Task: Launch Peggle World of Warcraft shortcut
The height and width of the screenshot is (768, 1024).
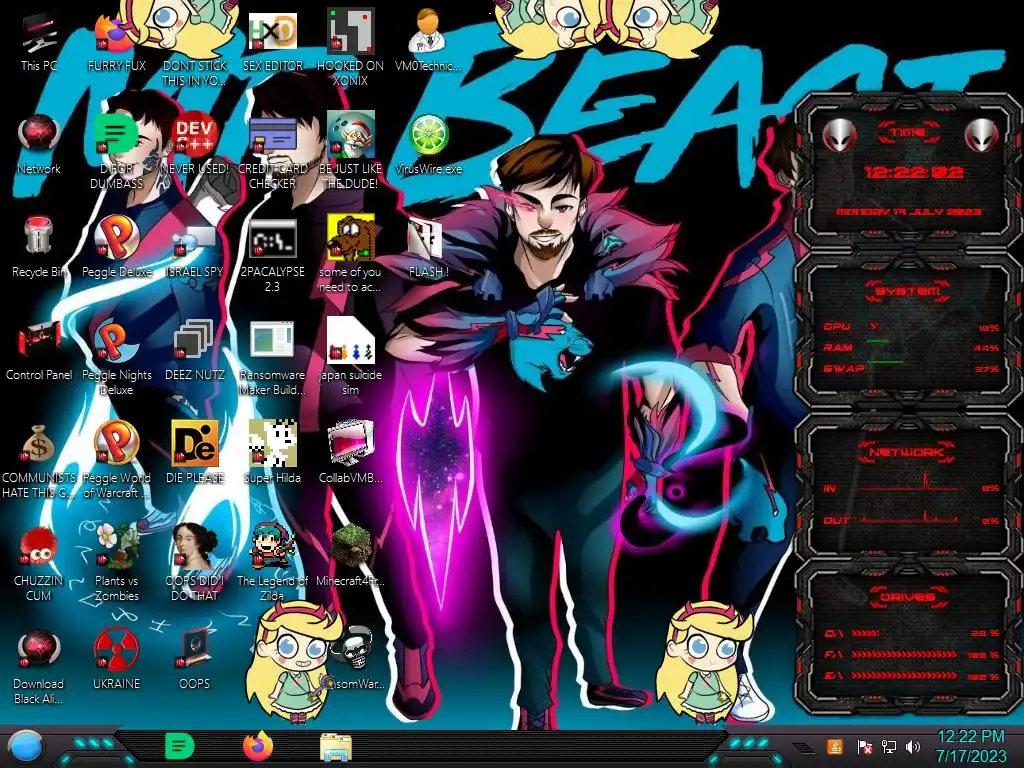Action: point(116,443)
